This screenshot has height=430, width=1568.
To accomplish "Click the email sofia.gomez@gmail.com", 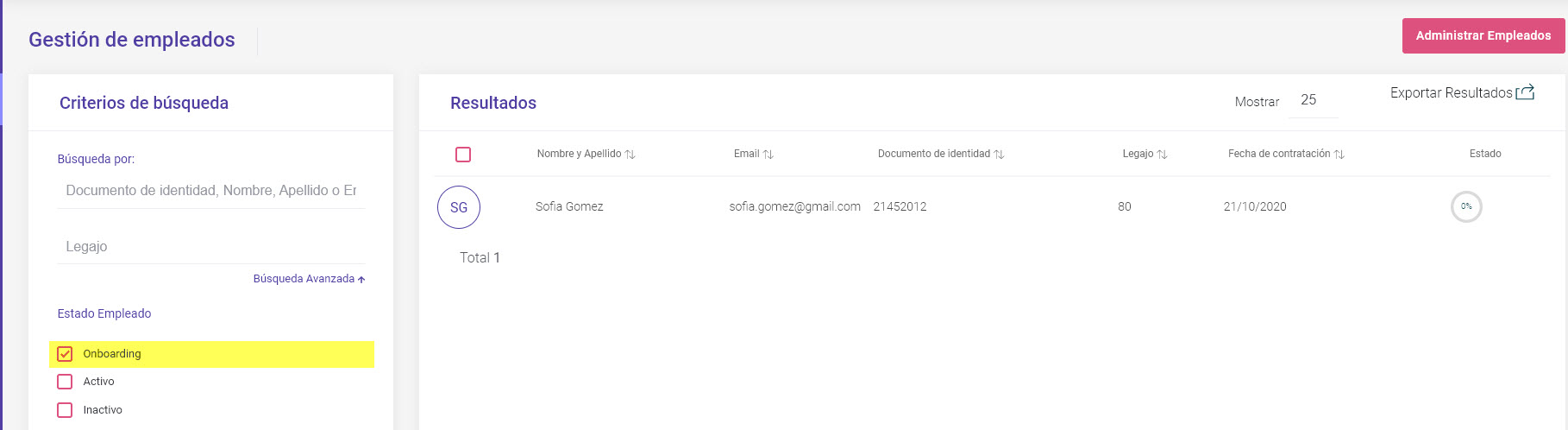I will tap(794, 206).
